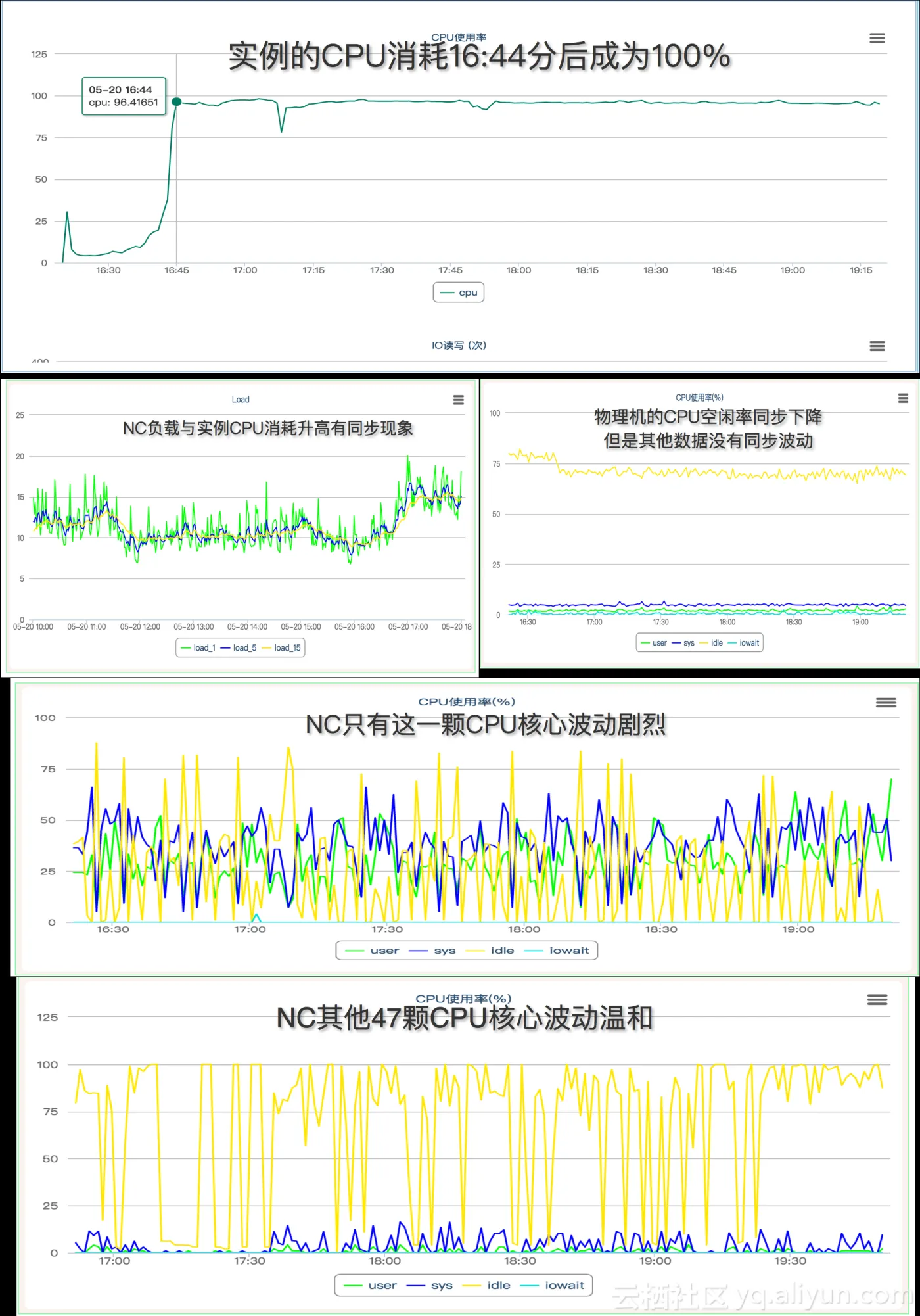
Task: Toggle the iowait series in the 47-core chart legend
Action: click(x=553, y=1285)
